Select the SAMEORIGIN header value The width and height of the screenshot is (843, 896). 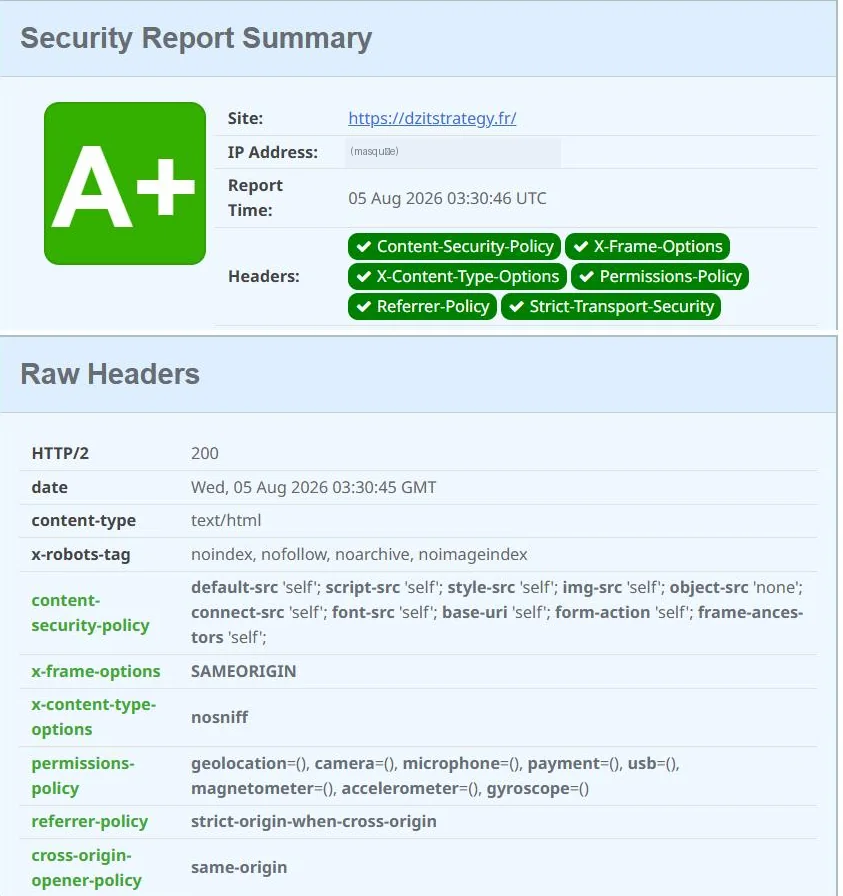coord(243,671)
